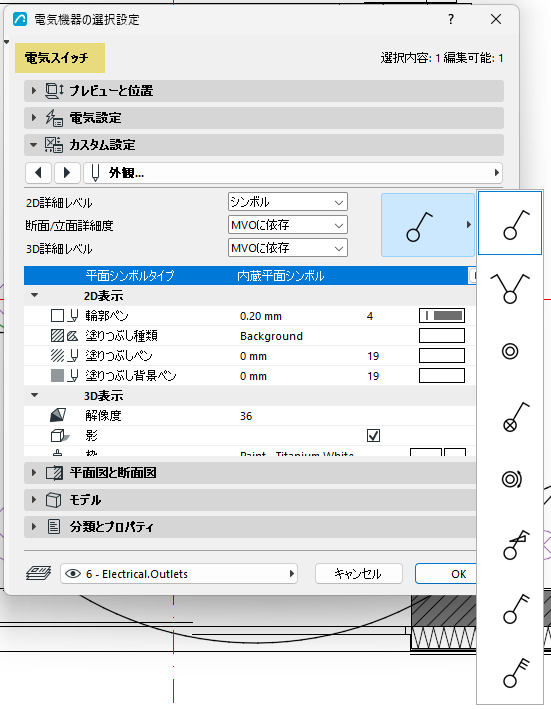Click the Archicad logo in title bar
Image resolution: width=551 pixels, height=709 pixels.
tap(20, 19)
